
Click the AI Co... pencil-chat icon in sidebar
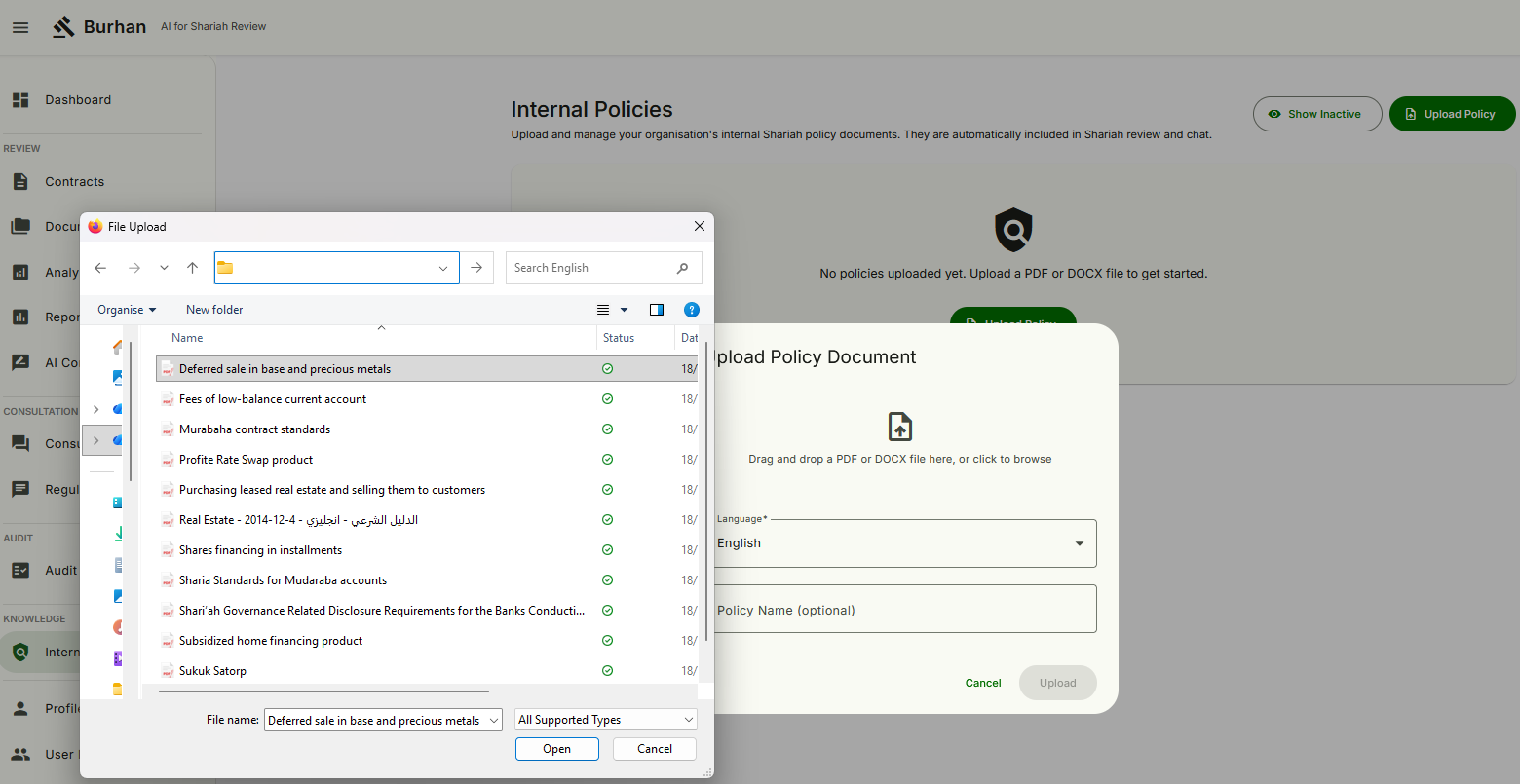(x=20, y=362)
